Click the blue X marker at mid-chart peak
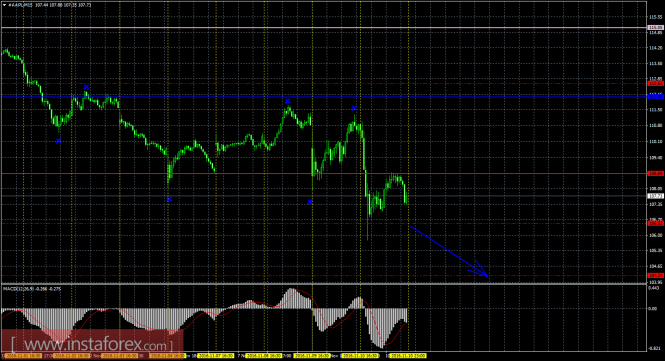Image resolution: width=665 pixels, height=361 pixels. tap(288, 101)
